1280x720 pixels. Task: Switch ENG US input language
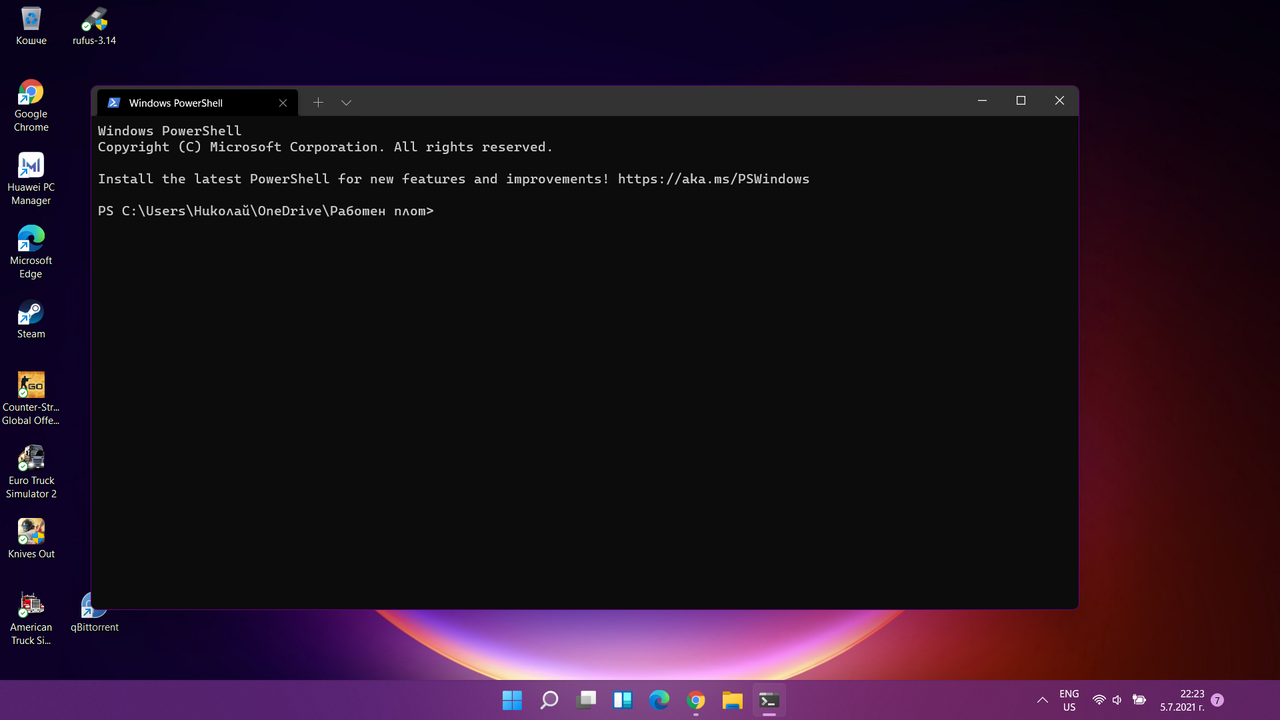(x=1069, y=700)
